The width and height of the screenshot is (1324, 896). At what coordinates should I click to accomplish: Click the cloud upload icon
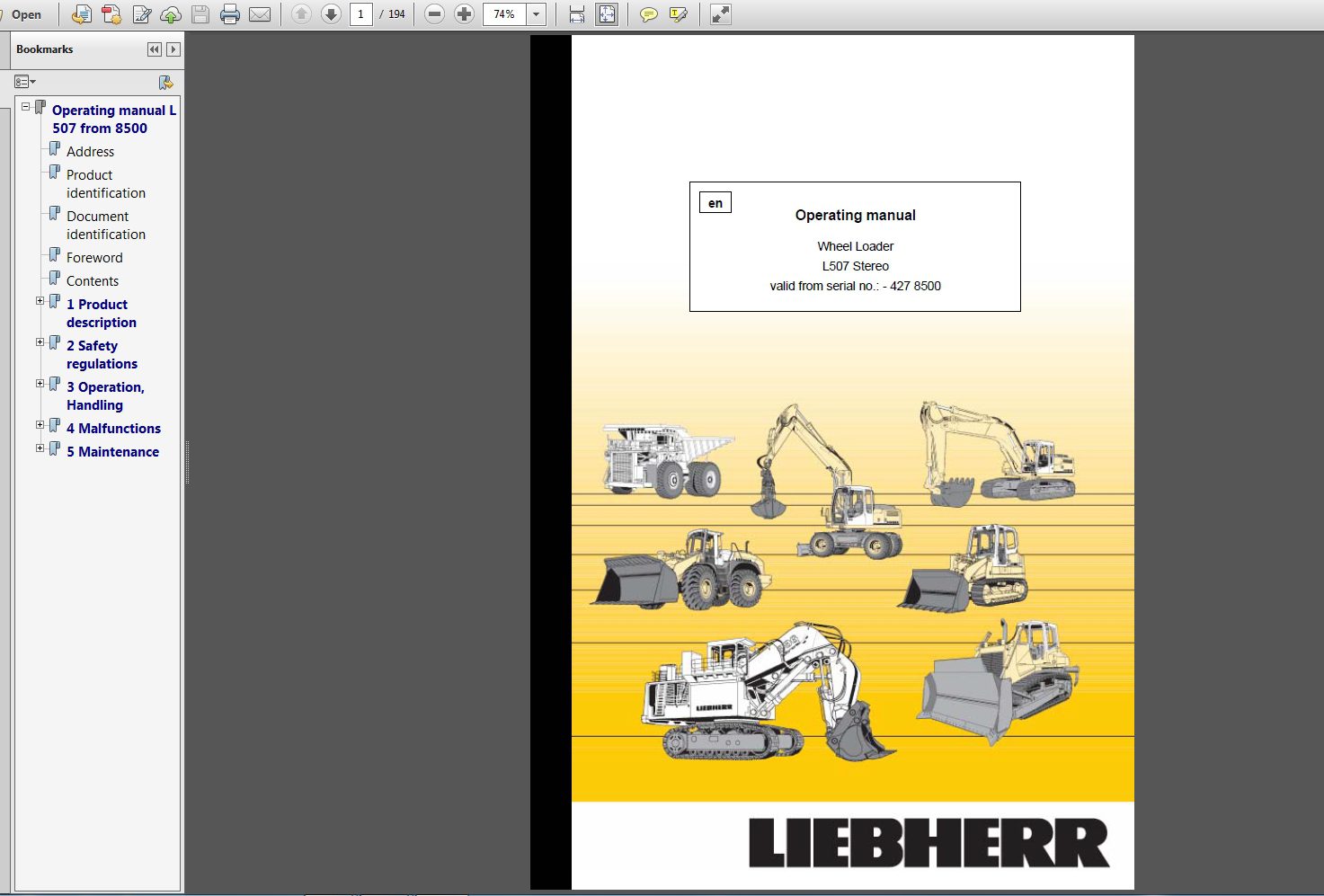tap(171, 14)
